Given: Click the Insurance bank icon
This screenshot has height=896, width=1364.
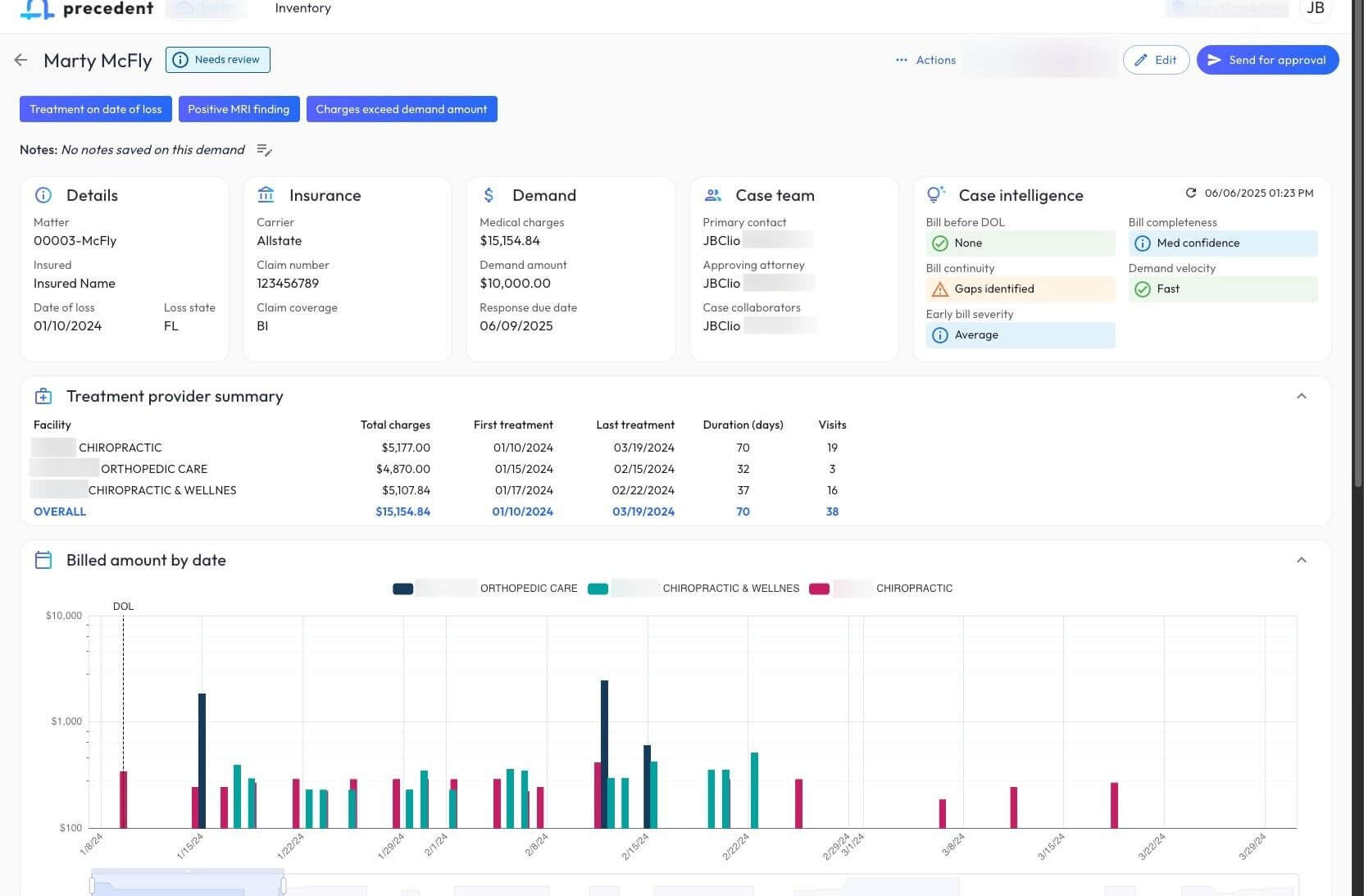Looking at the screenshot, I should pyautogui.click(x=266, y=195).
